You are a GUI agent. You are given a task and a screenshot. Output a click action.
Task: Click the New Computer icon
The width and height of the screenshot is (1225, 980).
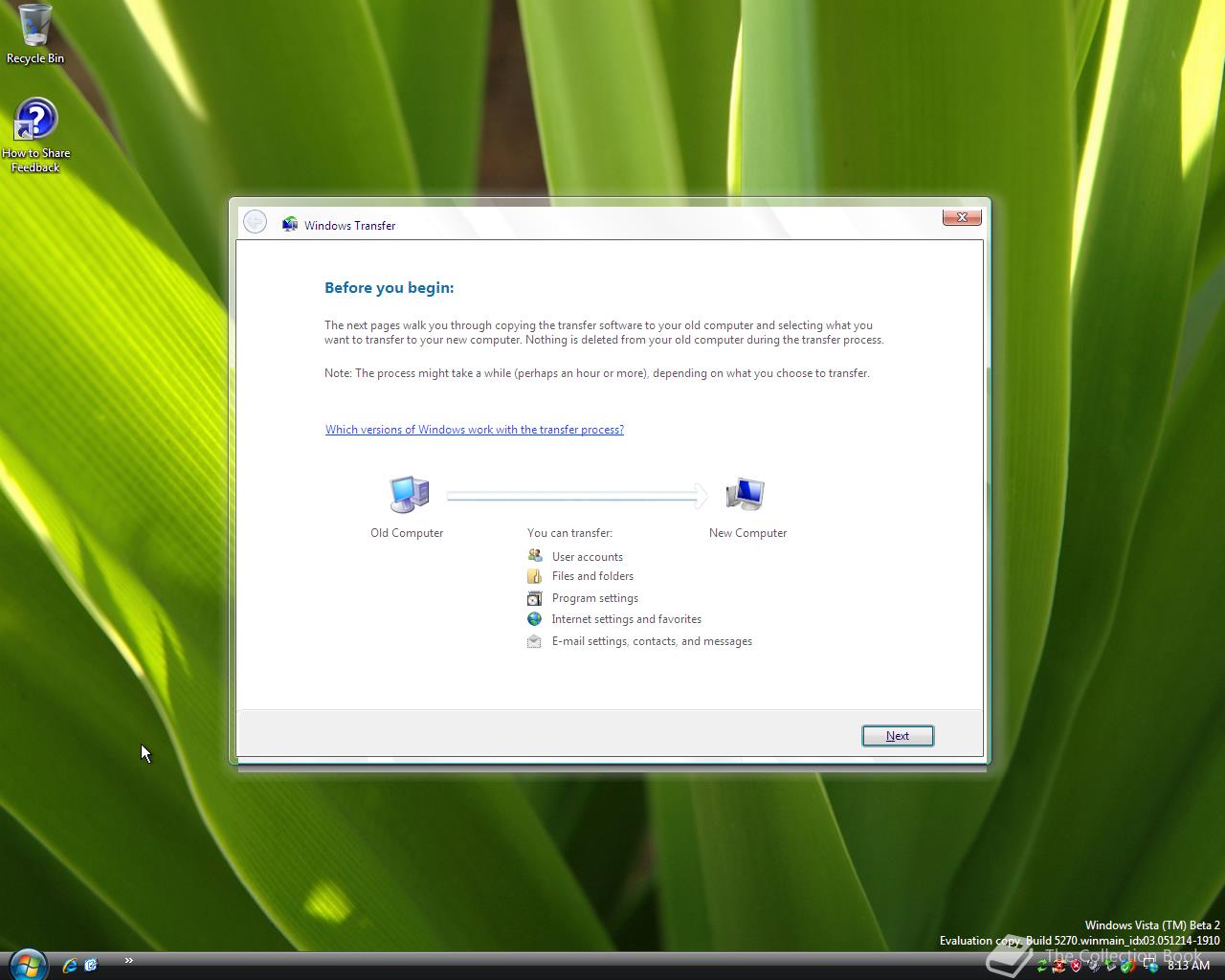click(x=745, y=495)
